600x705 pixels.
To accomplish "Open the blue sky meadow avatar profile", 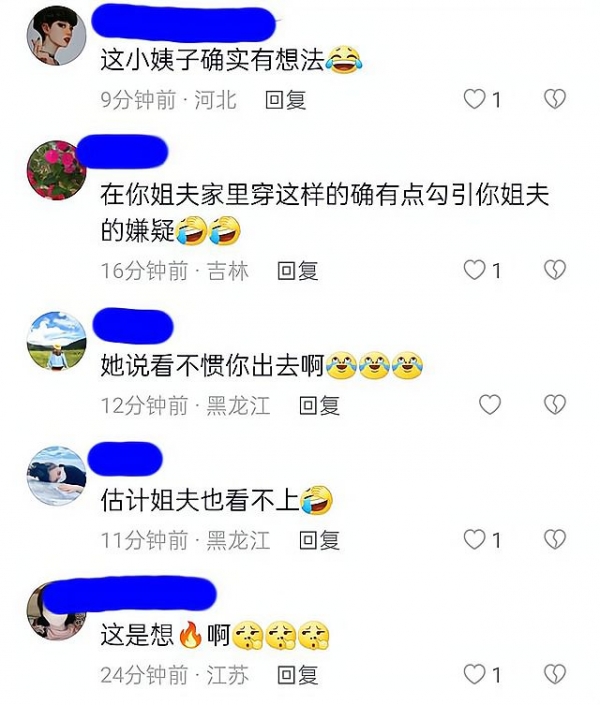I will tap(57, 340).
